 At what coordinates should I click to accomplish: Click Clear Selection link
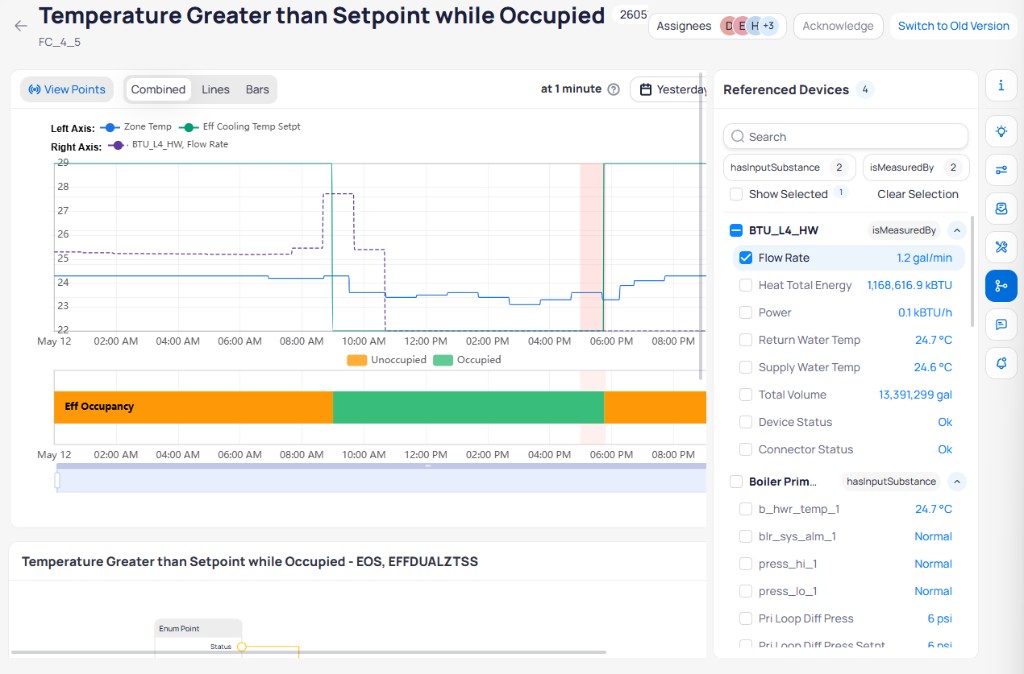pyautogui.click(x=918, y=194)
